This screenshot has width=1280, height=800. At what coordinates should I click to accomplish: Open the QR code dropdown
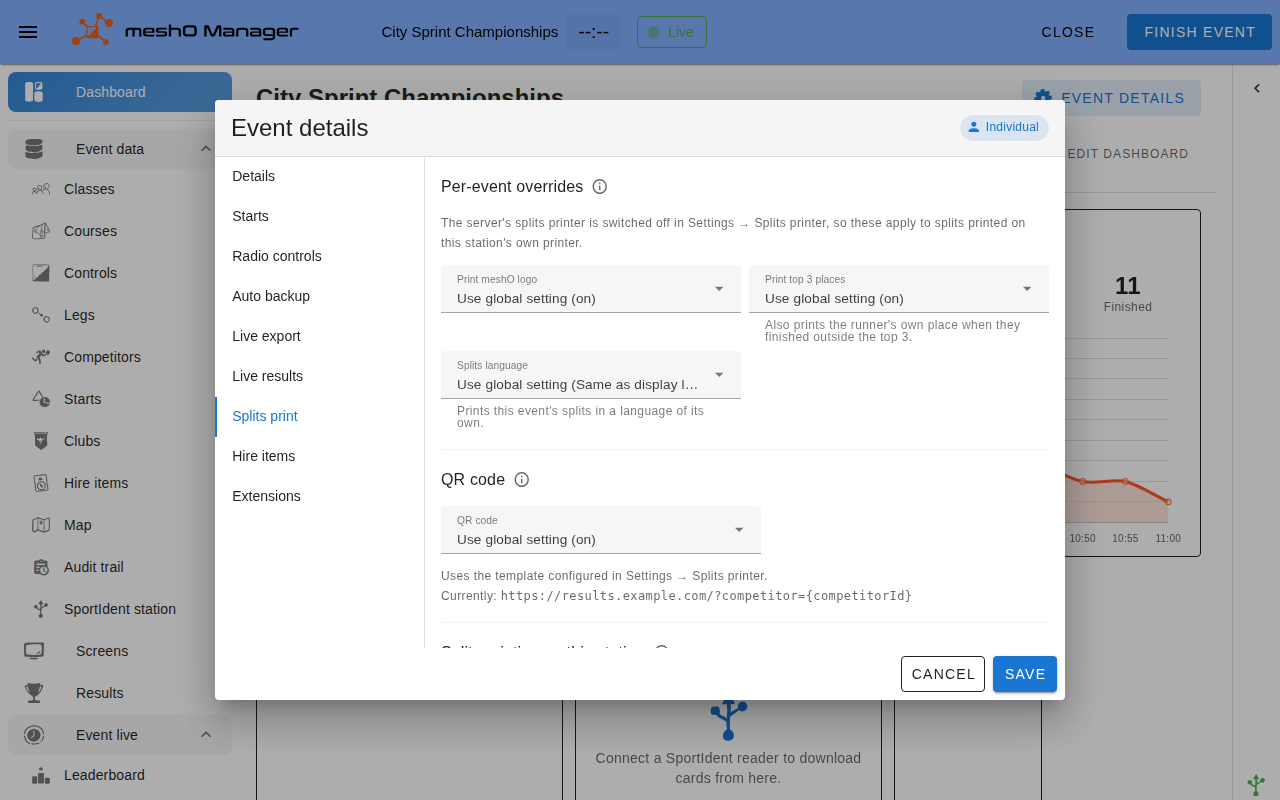pyautogui.click(x=601, y=530)
